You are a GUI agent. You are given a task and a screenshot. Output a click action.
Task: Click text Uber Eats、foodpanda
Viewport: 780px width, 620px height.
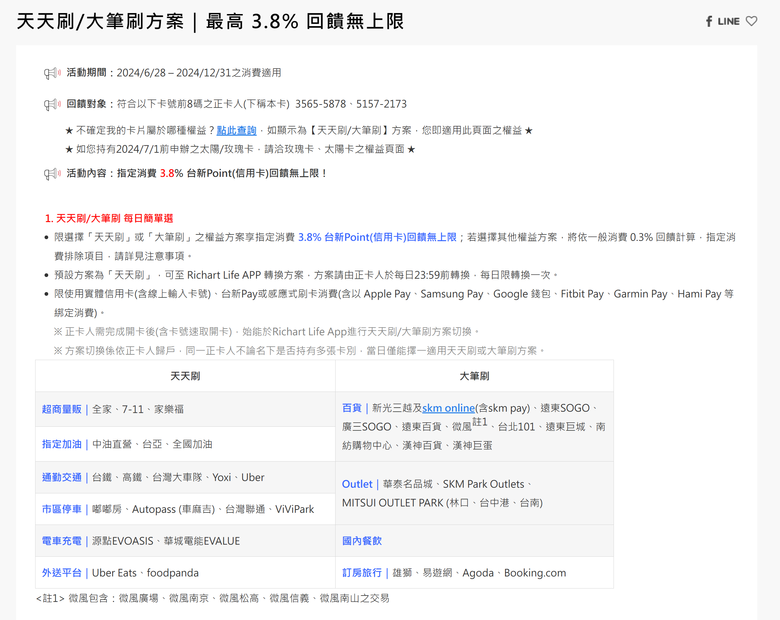click(145, 573)
